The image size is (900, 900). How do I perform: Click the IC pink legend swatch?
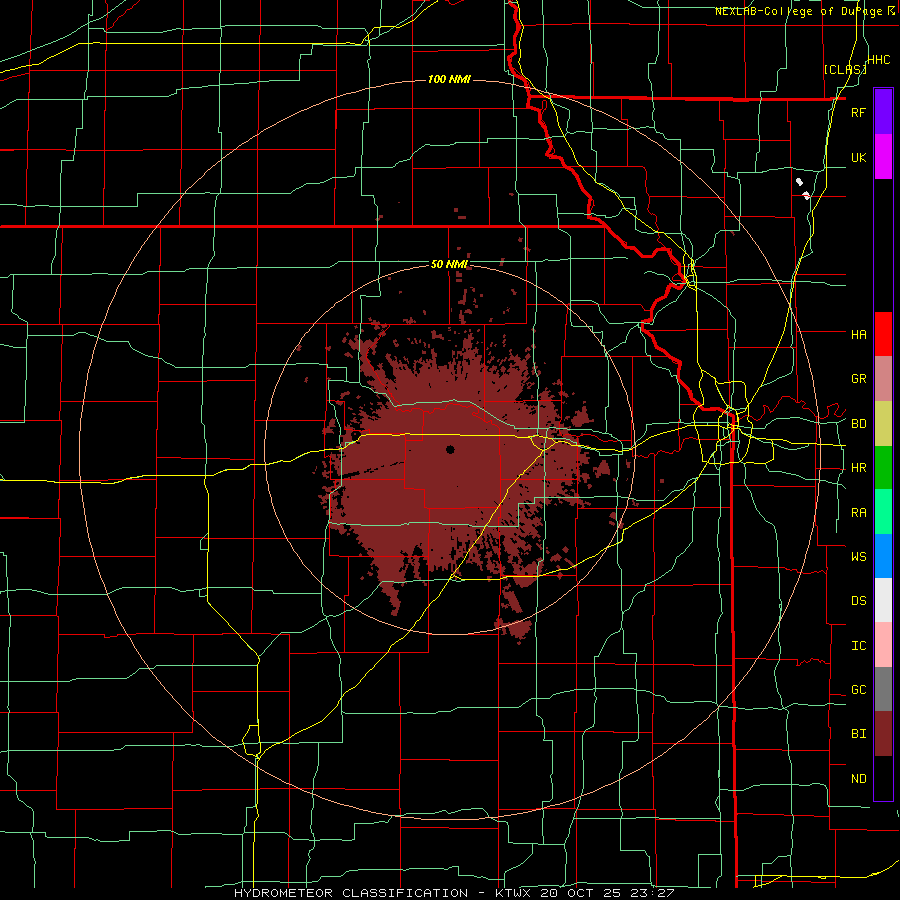click(883, 645)
